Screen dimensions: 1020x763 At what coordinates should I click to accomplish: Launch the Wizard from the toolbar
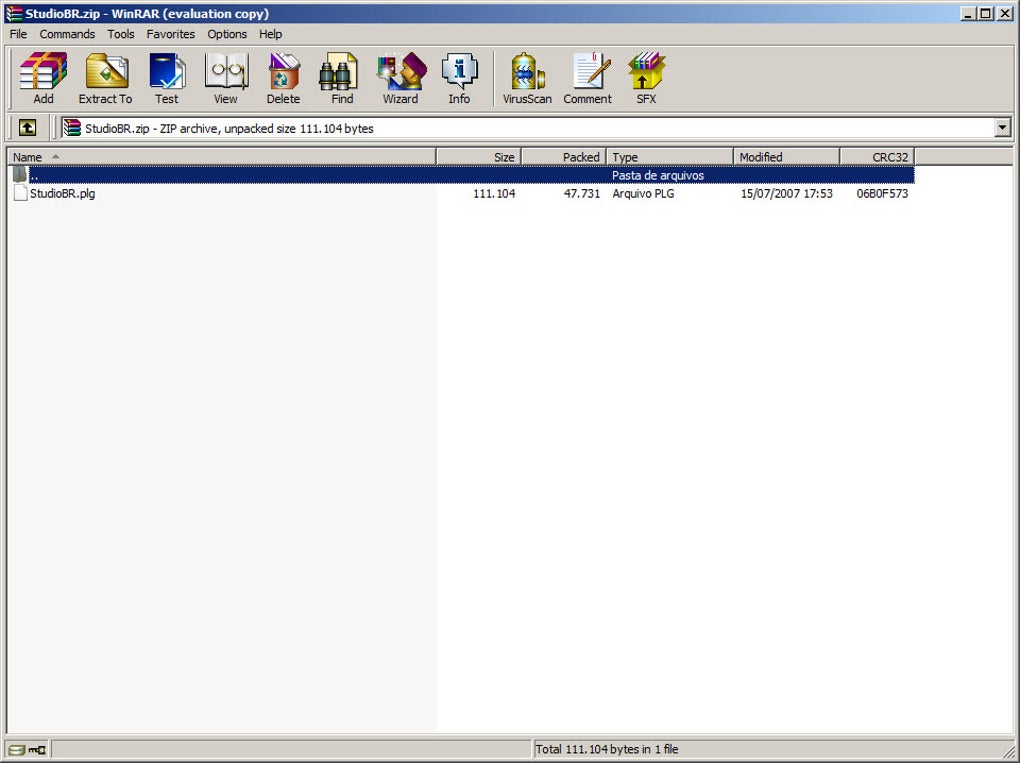(400, 78)
